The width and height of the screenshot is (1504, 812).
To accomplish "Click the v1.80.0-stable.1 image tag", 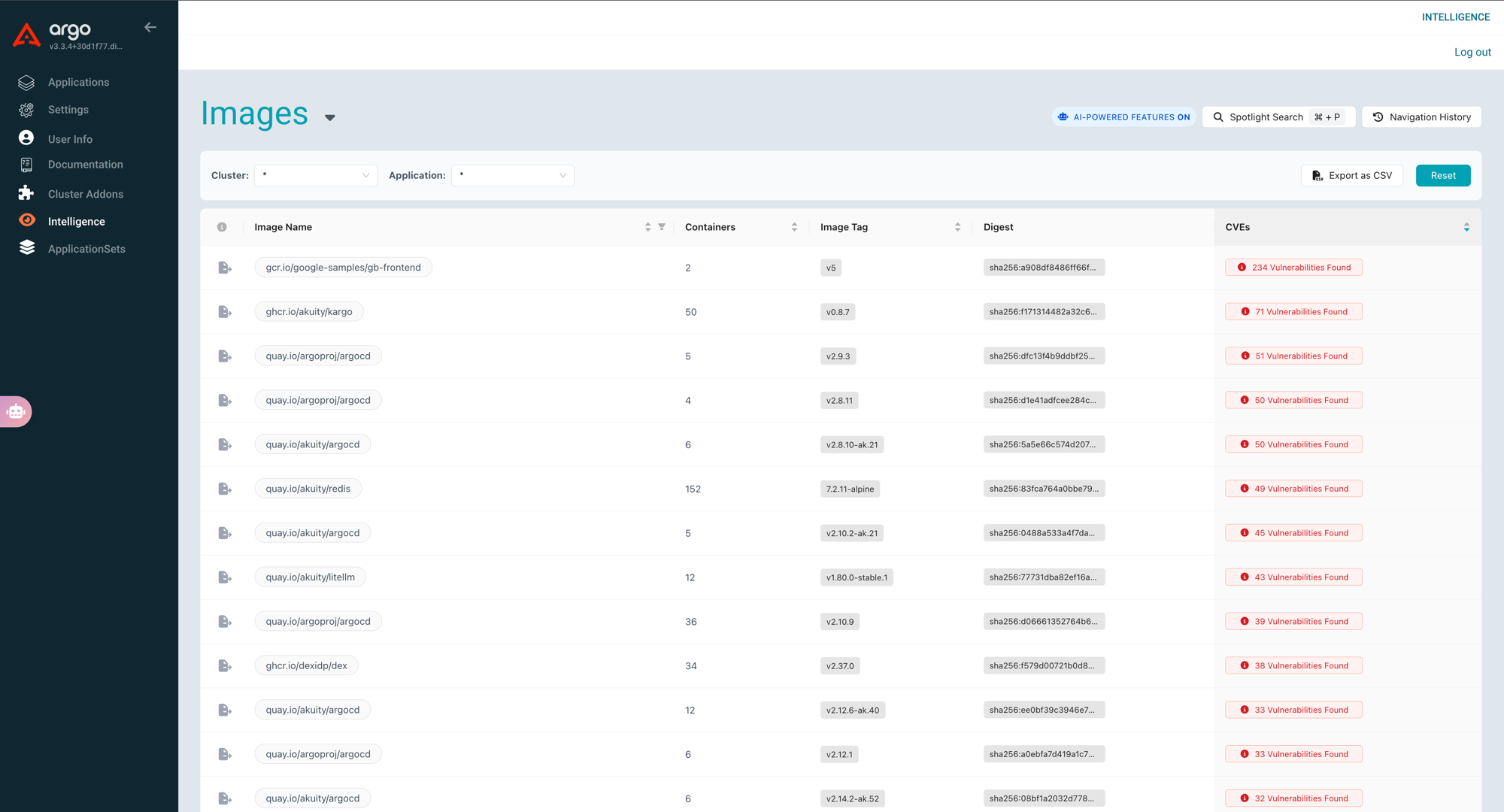I will coord(857,577).
